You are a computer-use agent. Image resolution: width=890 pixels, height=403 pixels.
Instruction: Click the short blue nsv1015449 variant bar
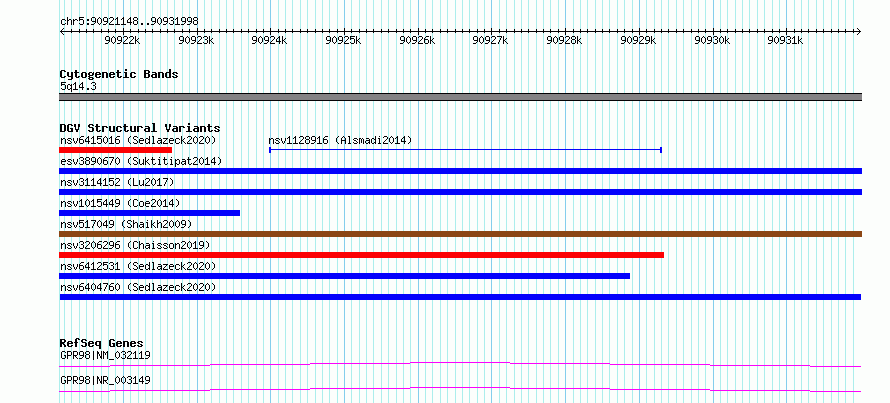tap(149, 213)
